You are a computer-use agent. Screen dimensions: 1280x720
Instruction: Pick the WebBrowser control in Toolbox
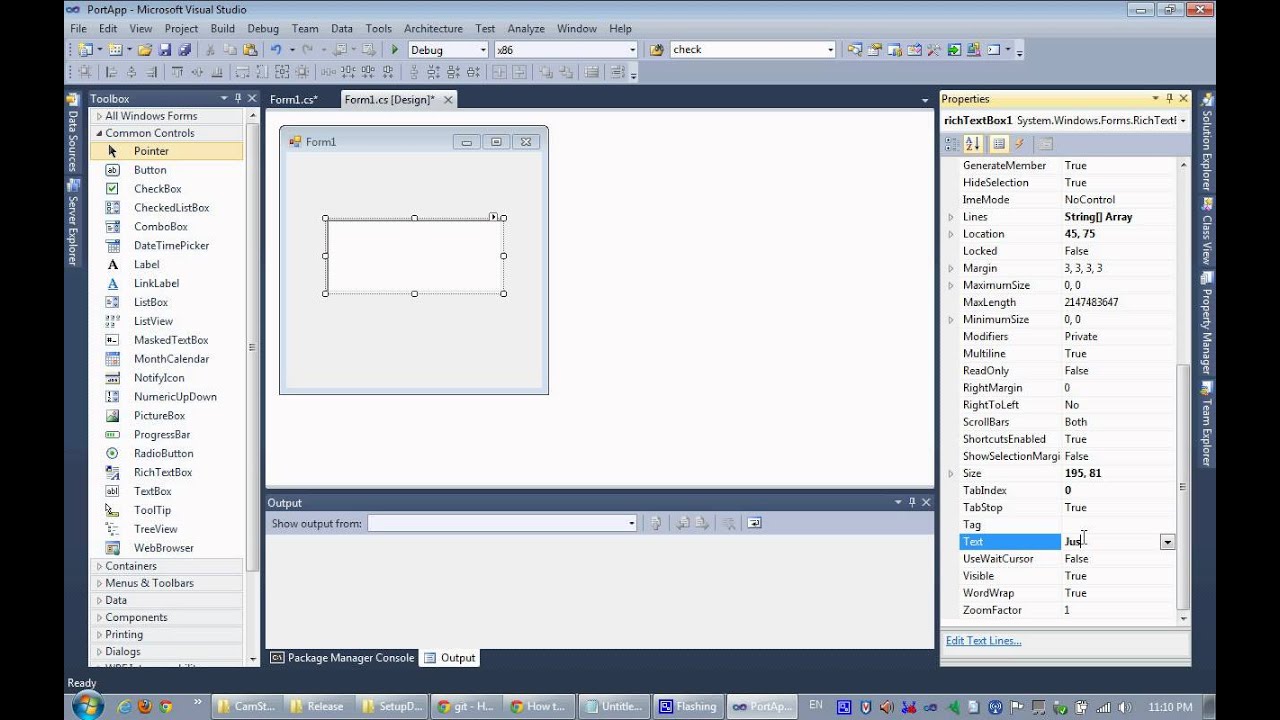(166, 548)
